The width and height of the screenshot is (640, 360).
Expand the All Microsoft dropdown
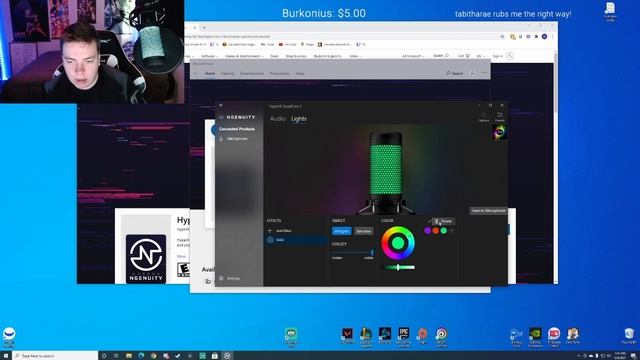413,56
